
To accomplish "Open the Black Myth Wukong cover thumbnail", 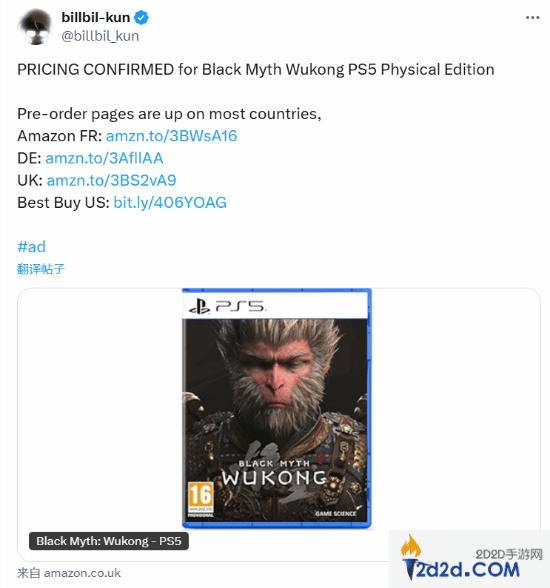I will [277, 408].
